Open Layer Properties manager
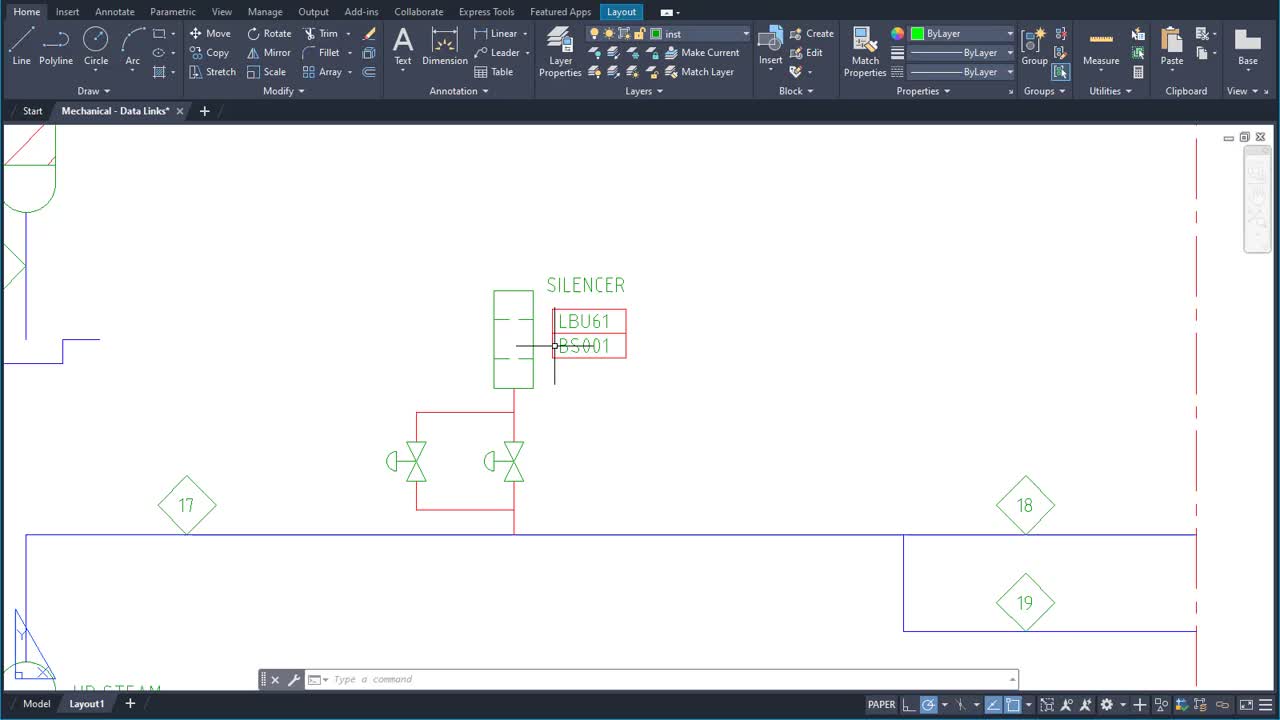The image size is (1280, 720). pyautogui.click(x=560, y=52)
